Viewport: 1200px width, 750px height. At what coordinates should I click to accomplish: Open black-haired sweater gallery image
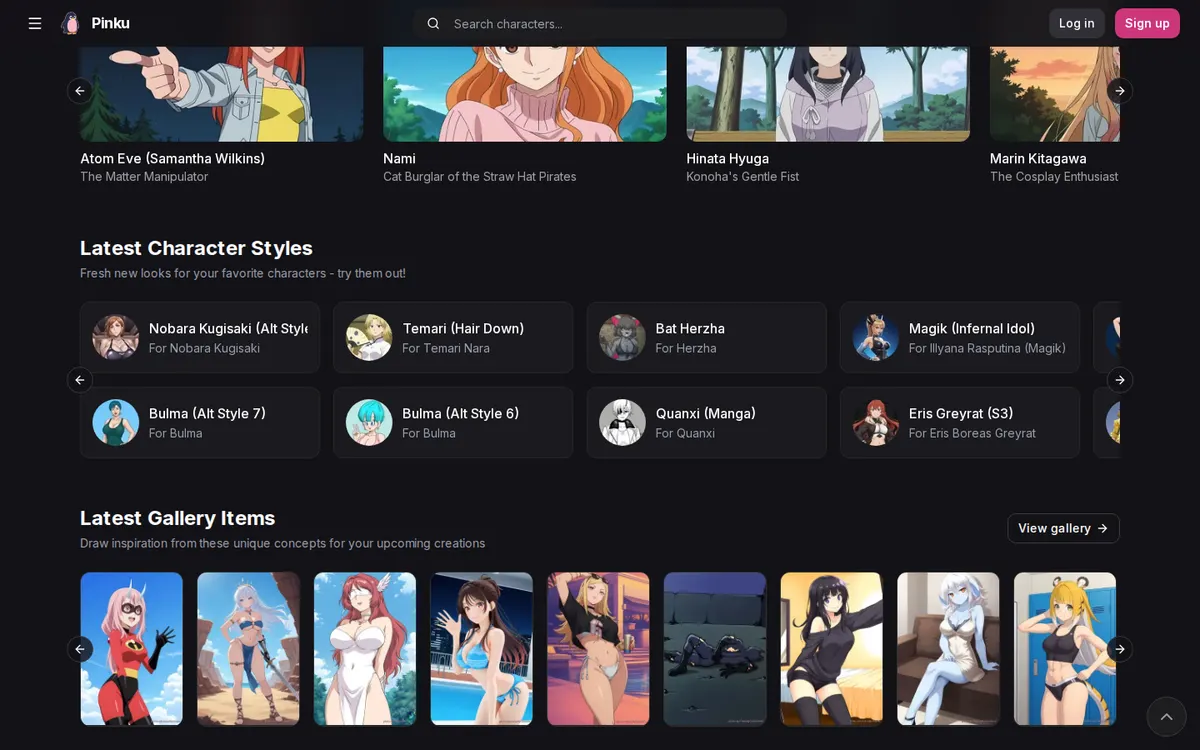(x=832, y=649)
